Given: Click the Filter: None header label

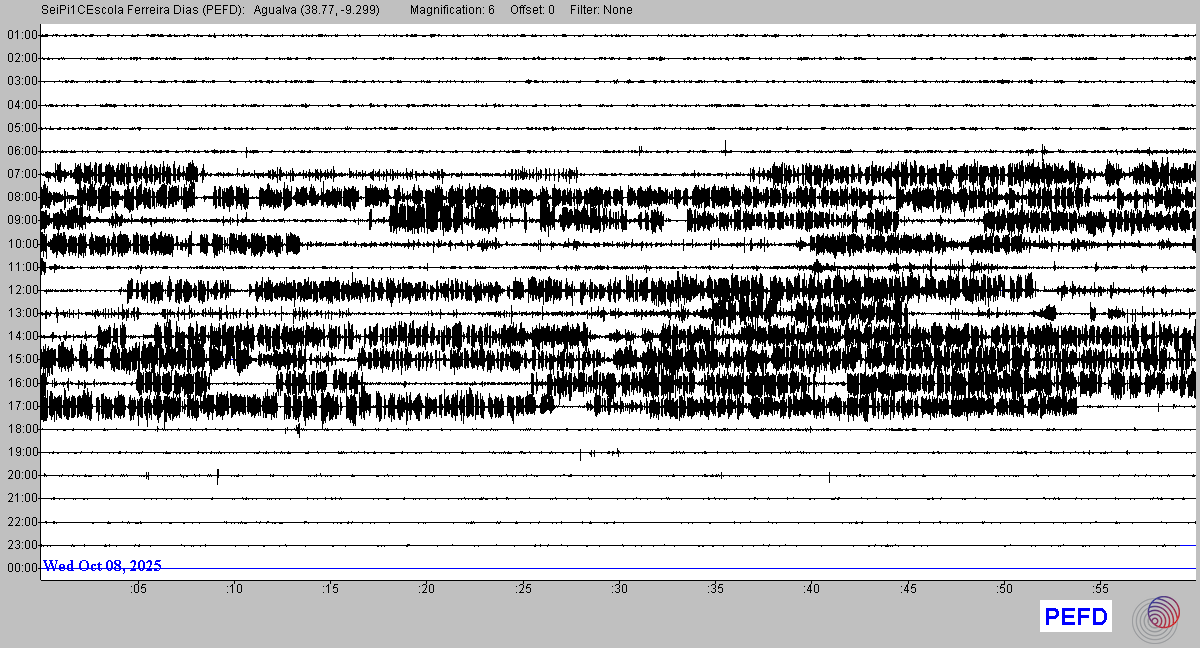Looking at the screenshot, I should click(601, 10).
